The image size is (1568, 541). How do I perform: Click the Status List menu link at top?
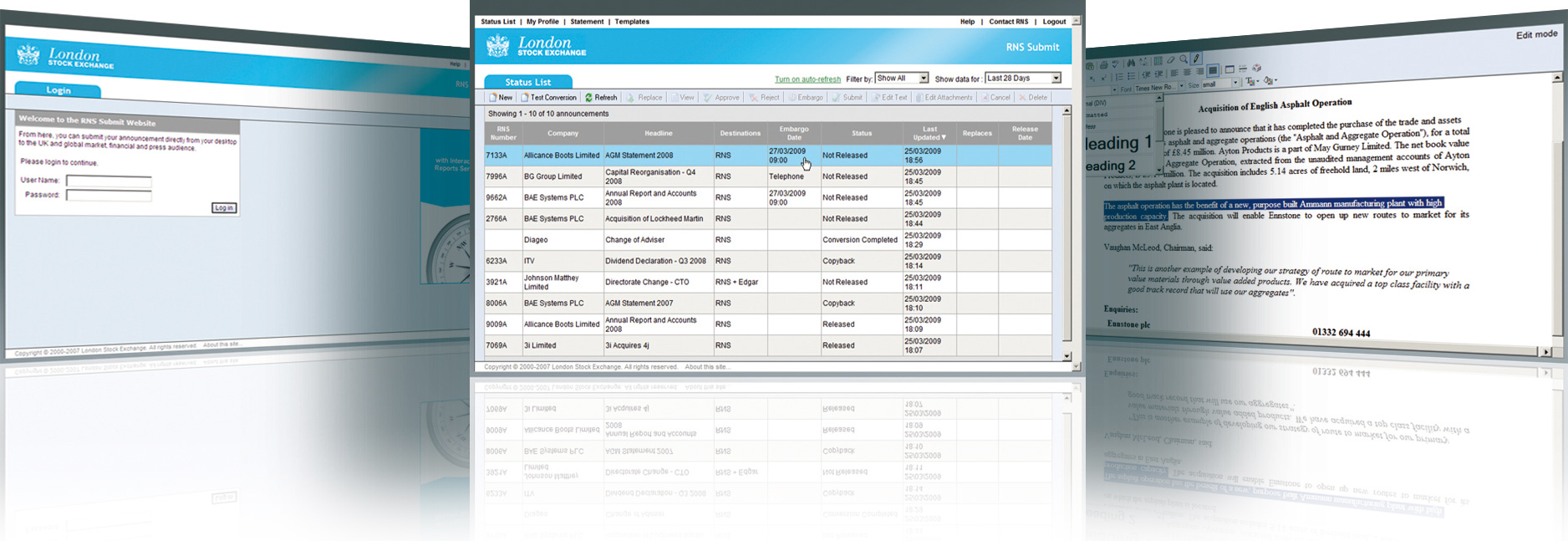tap(498, 22)
